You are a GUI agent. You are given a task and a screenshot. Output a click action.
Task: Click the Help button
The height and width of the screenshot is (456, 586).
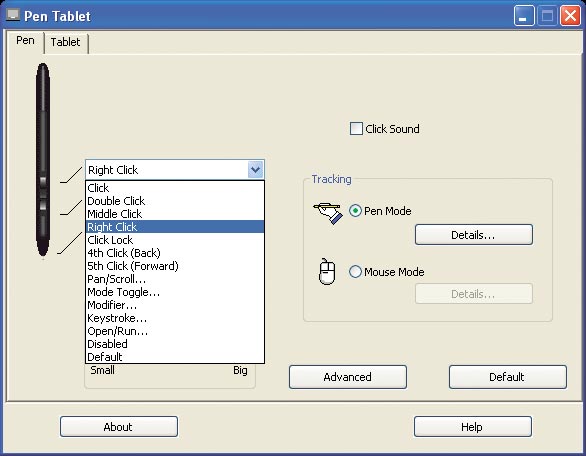coord(472,427)
